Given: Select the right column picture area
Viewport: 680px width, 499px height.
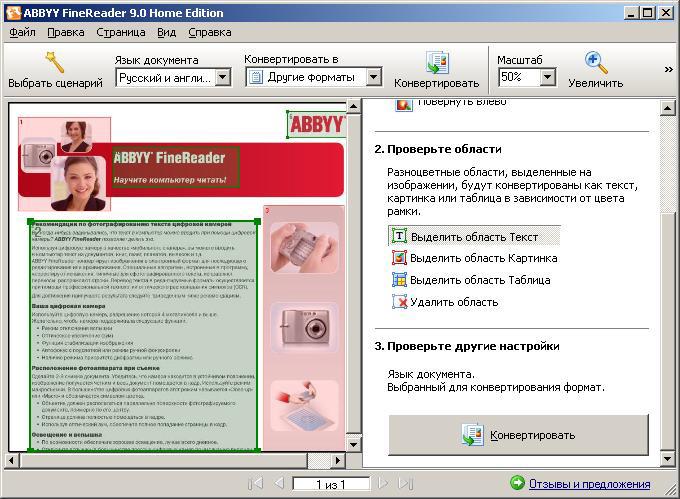Looking at the screenshot, I should [x=304, y=328].
